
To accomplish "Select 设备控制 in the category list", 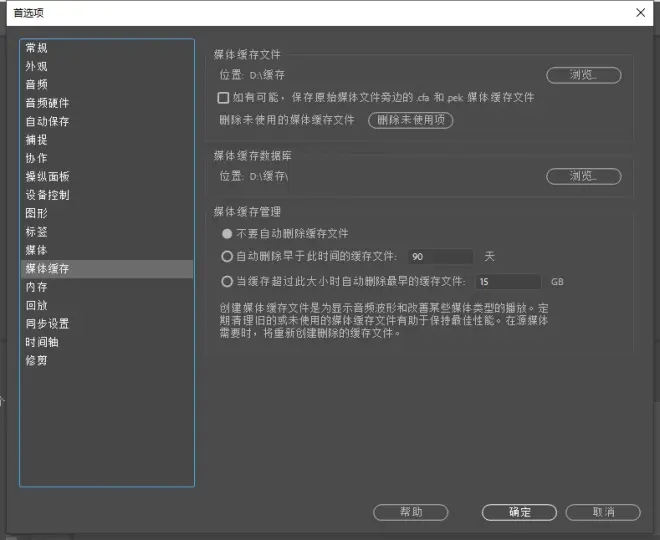I will pyautogui.click(x=107, y=195).
